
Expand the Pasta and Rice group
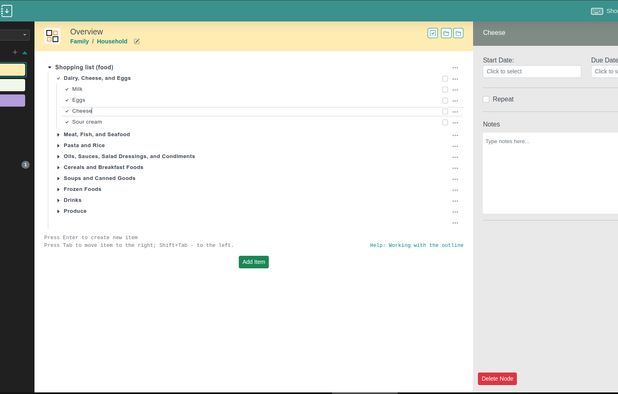[x=58, y=146]
